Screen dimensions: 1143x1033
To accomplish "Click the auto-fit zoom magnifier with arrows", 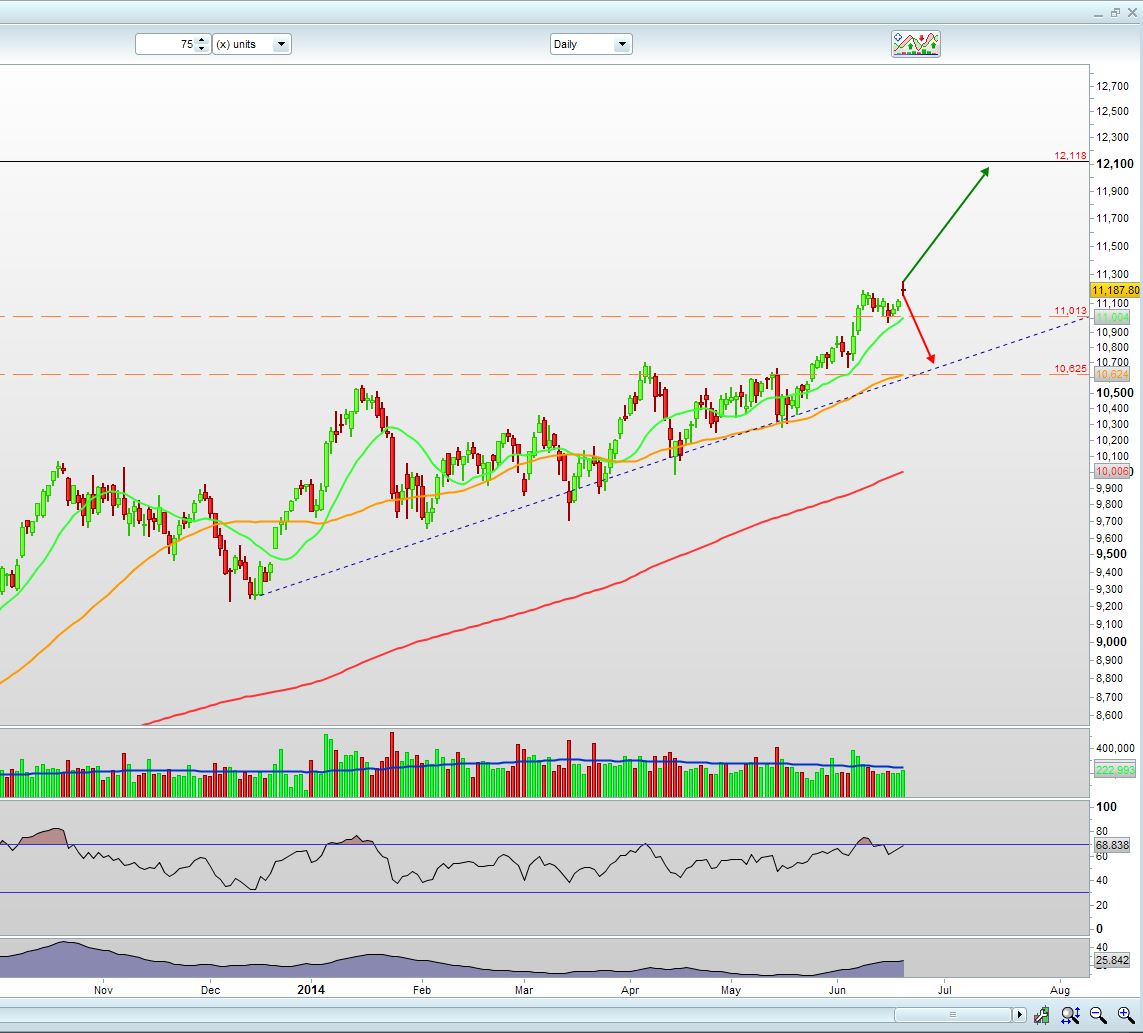I will point(1070,1015).
